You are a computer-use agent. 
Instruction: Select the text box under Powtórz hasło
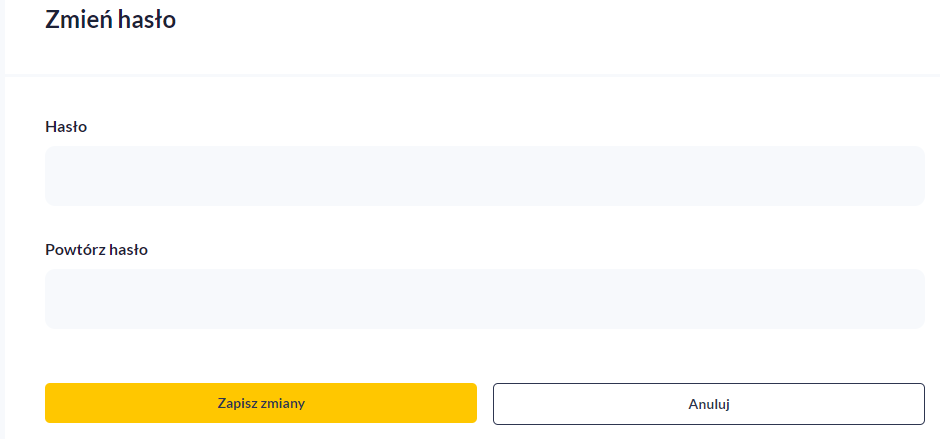pos(484,299)
